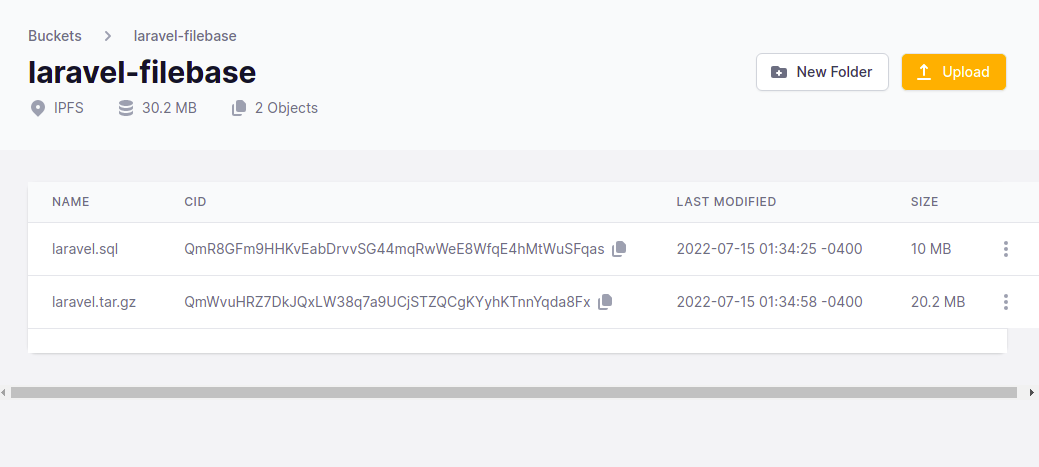Copy the CID of laravel.sql
Screen dimensions: 1039x467
click(x=619, y=249)
